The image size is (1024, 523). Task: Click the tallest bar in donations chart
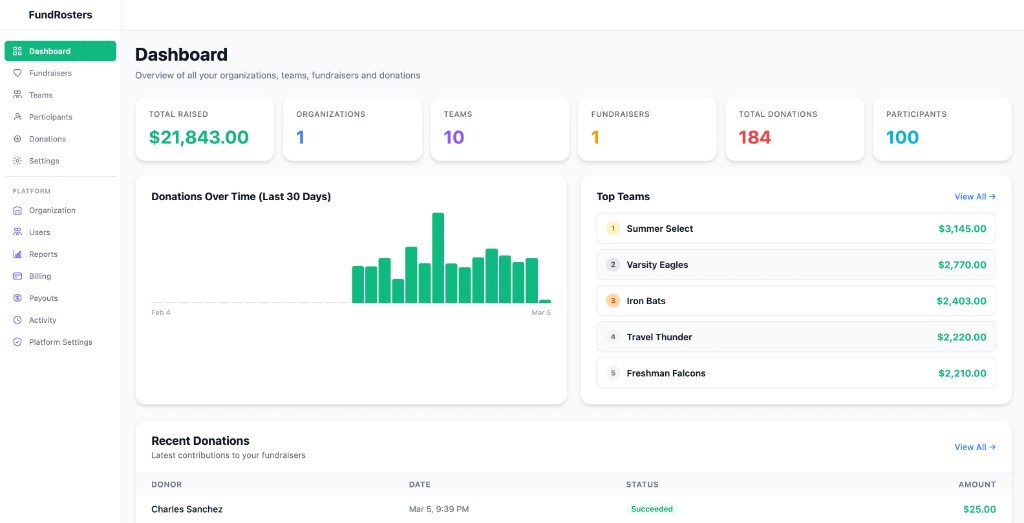(x=438, y=258)
